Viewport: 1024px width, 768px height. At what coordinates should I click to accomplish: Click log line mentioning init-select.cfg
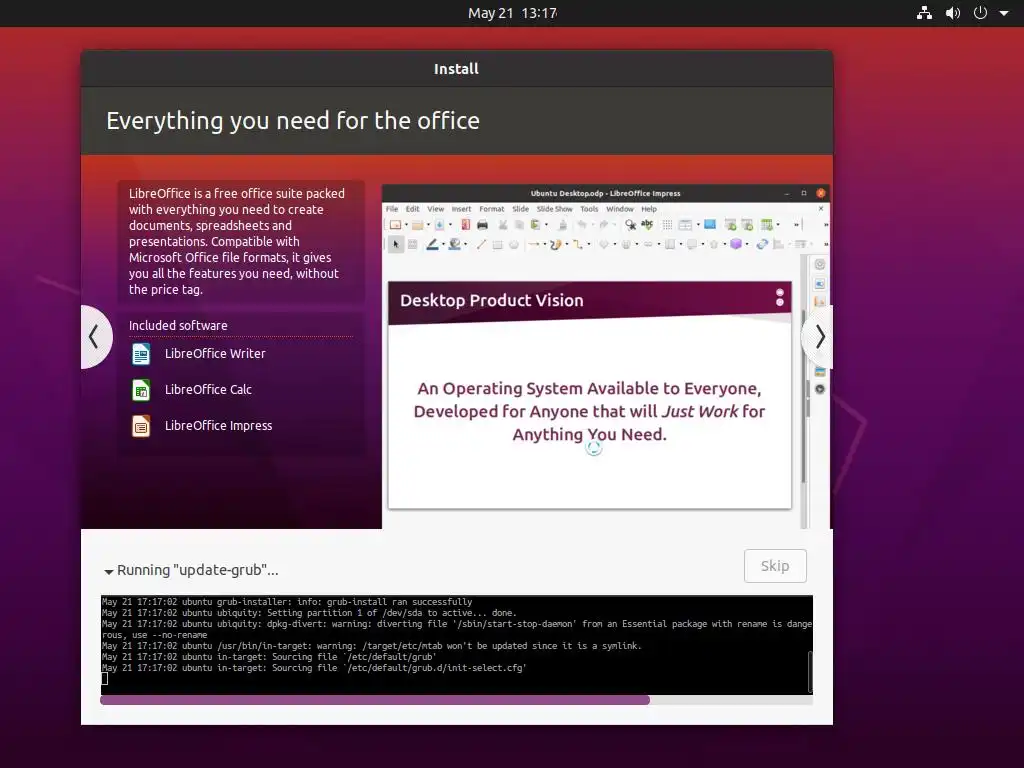[x=314, y=668]
